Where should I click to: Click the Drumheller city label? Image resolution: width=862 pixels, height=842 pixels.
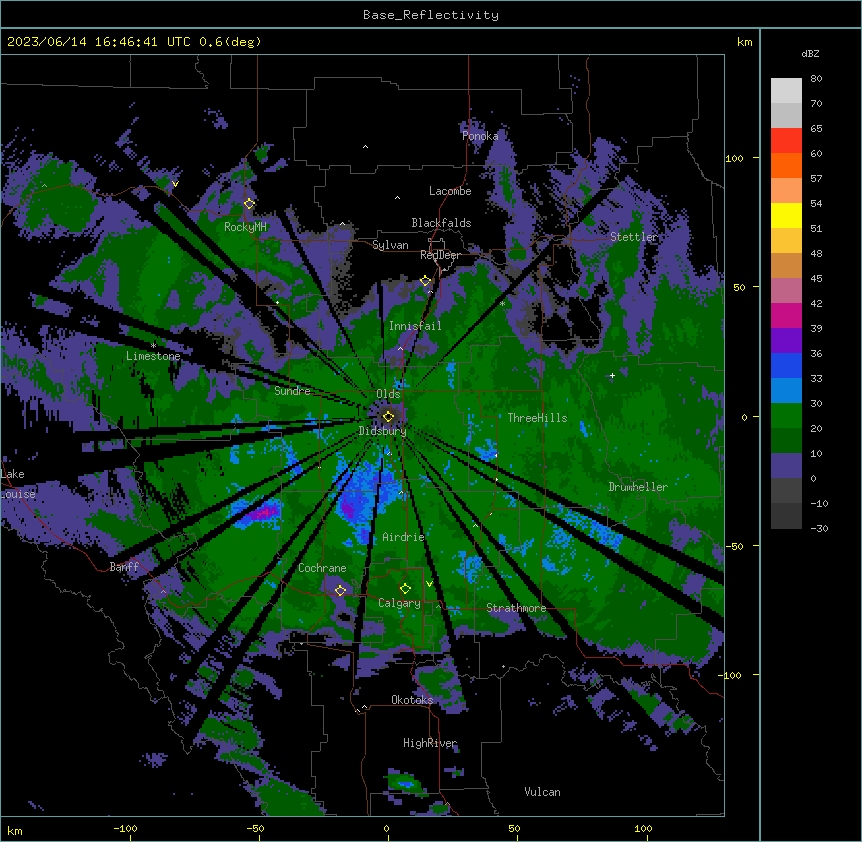pos(638,487)
